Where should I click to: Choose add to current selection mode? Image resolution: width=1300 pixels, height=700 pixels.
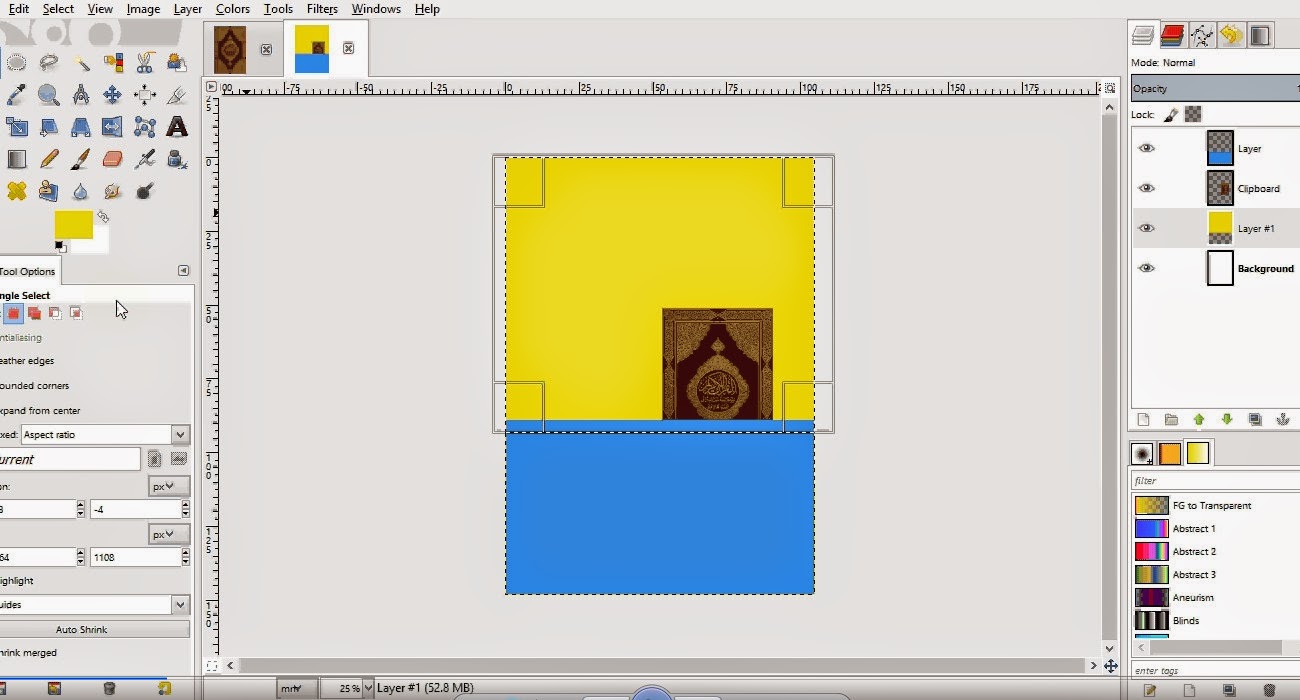tap(34, 313)
